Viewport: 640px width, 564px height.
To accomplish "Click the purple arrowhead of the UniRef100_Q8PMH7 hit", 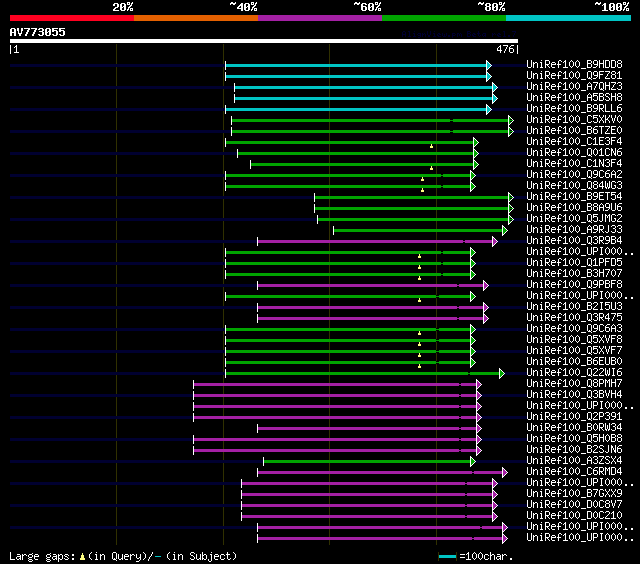I will tap(479, 384).
